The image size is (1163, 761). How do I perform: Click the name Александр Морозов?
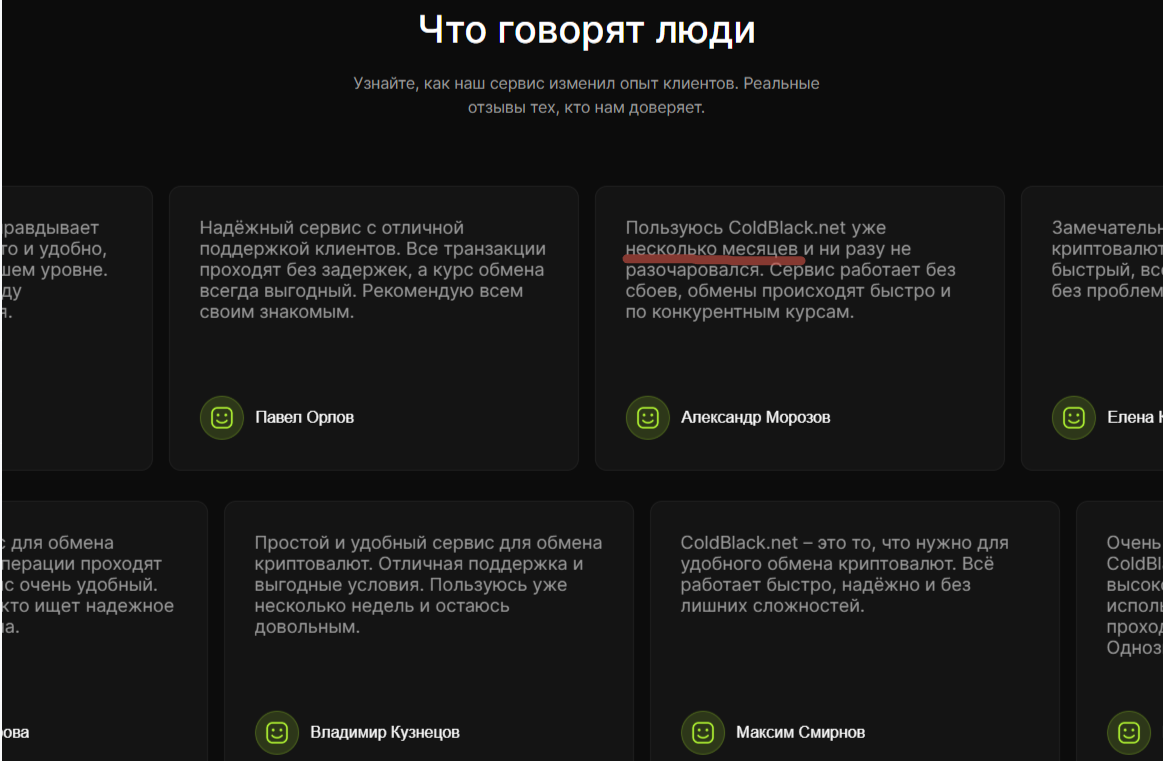[756, 417]
